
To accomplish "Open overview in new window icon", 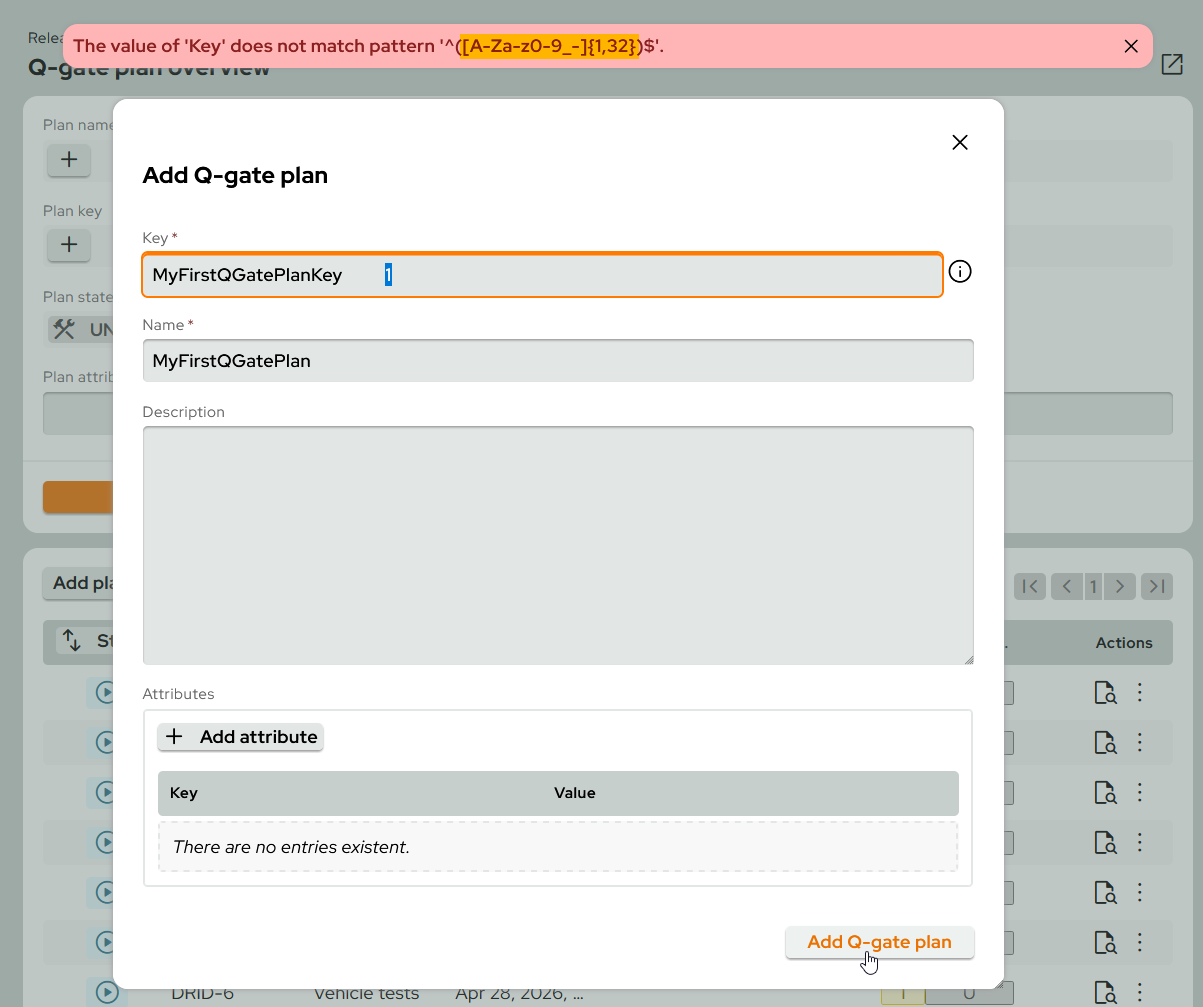I will pos(1172,65).
